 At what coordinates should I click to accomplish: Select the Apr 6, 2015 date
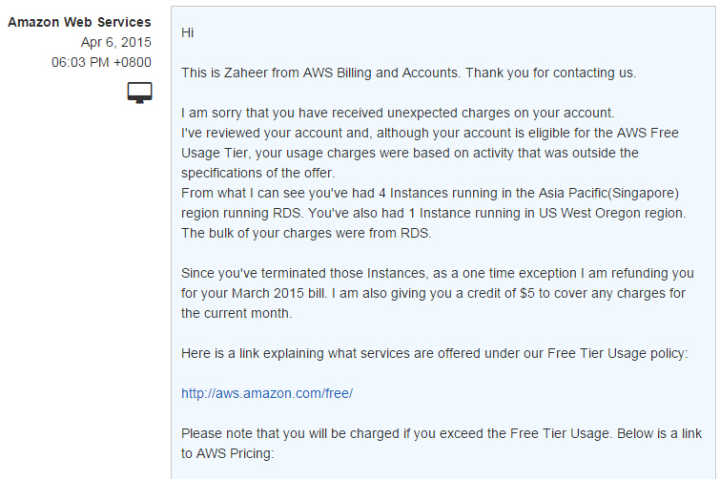coord(116,42)
